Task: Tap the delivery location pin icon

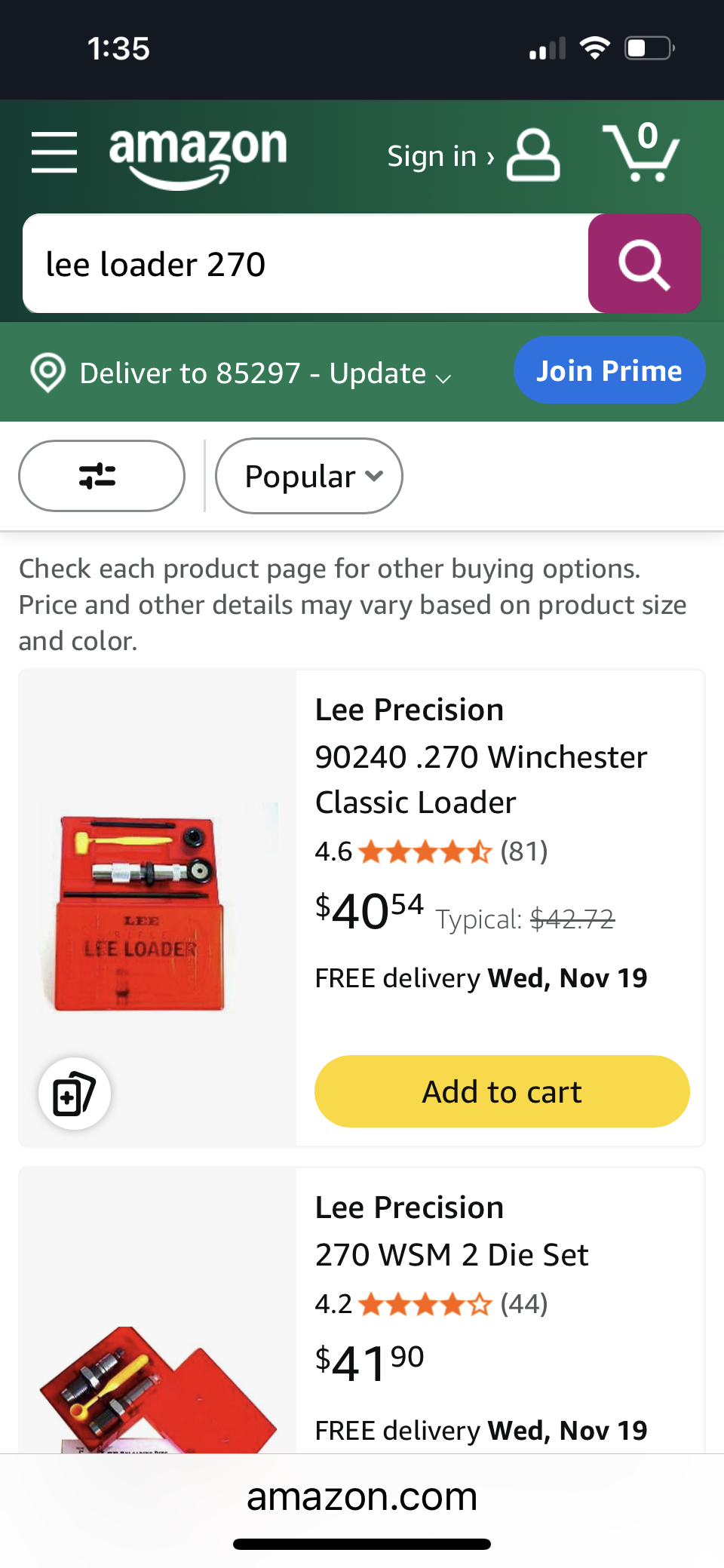Action: click(x=48, y=373)
